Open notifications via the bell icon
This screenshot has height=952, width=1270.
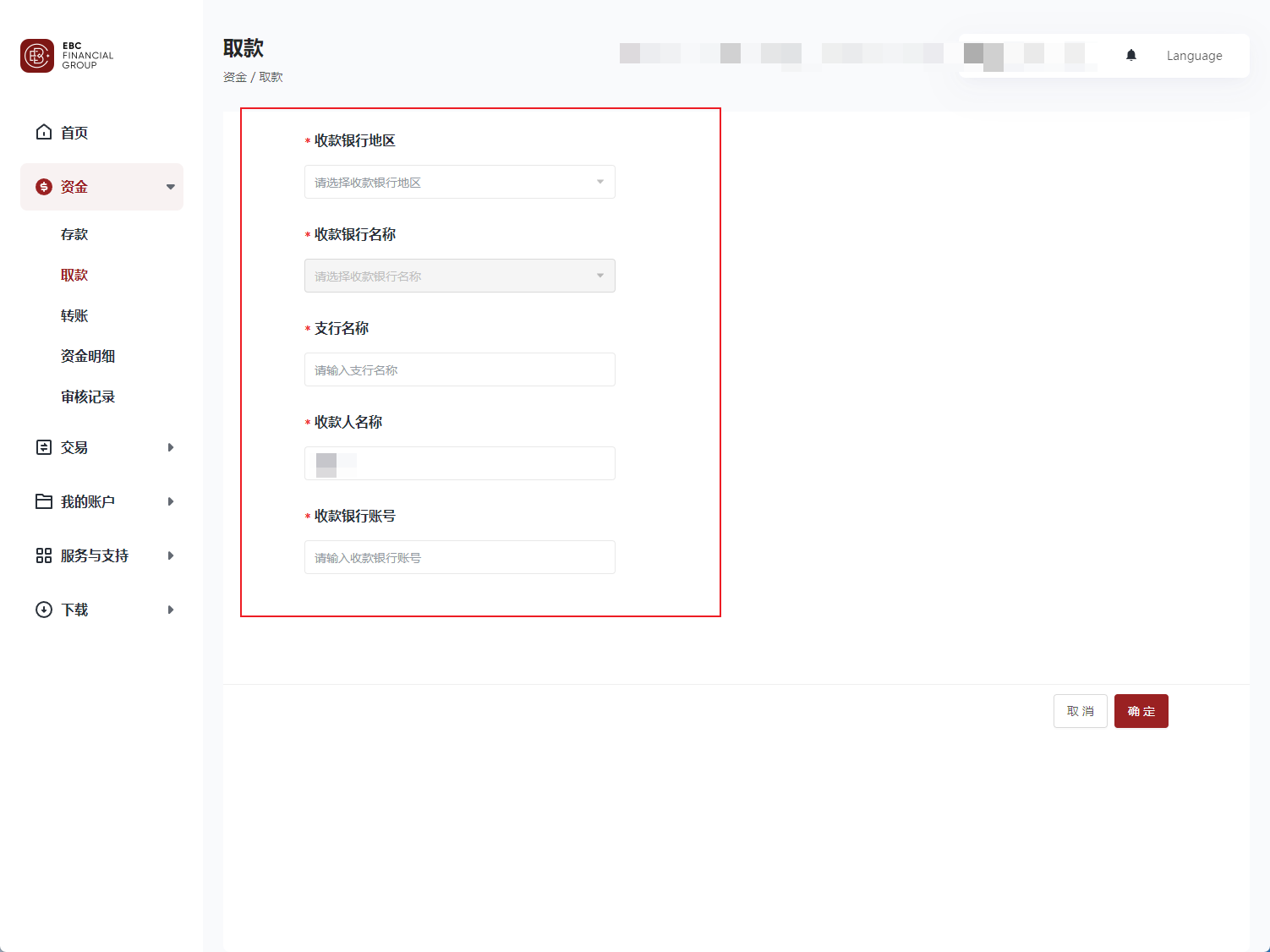(1131, 56)
